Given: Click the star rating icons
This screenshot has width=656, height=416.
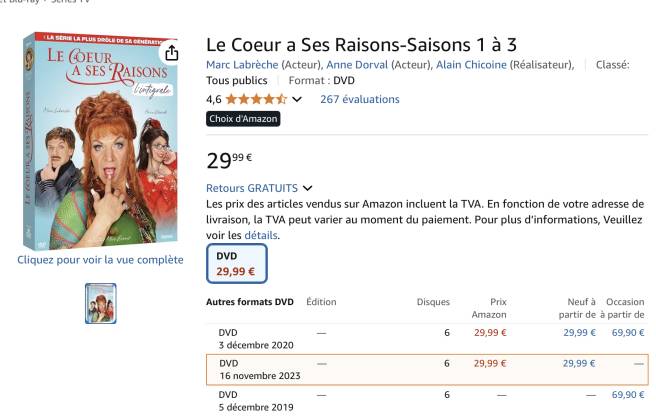Looking at the screenshot, I should [256, 99].
